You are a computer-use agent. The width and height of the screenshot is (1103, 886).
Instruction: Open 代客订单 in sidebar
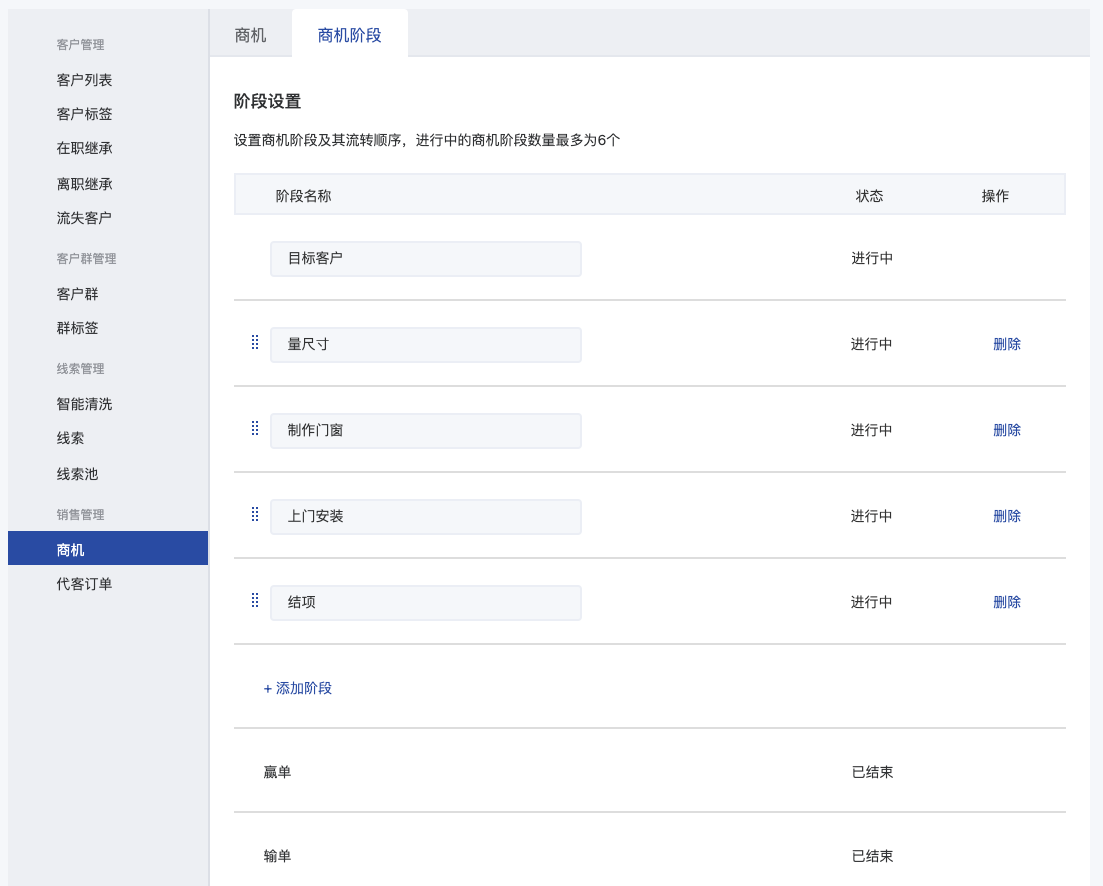click(84, 584)
